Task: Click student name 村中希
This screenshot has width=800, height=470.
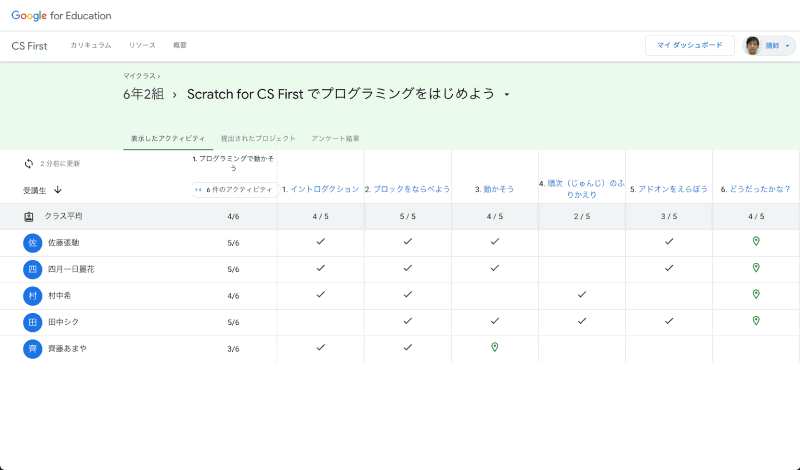Action: (x=60, y=296)
